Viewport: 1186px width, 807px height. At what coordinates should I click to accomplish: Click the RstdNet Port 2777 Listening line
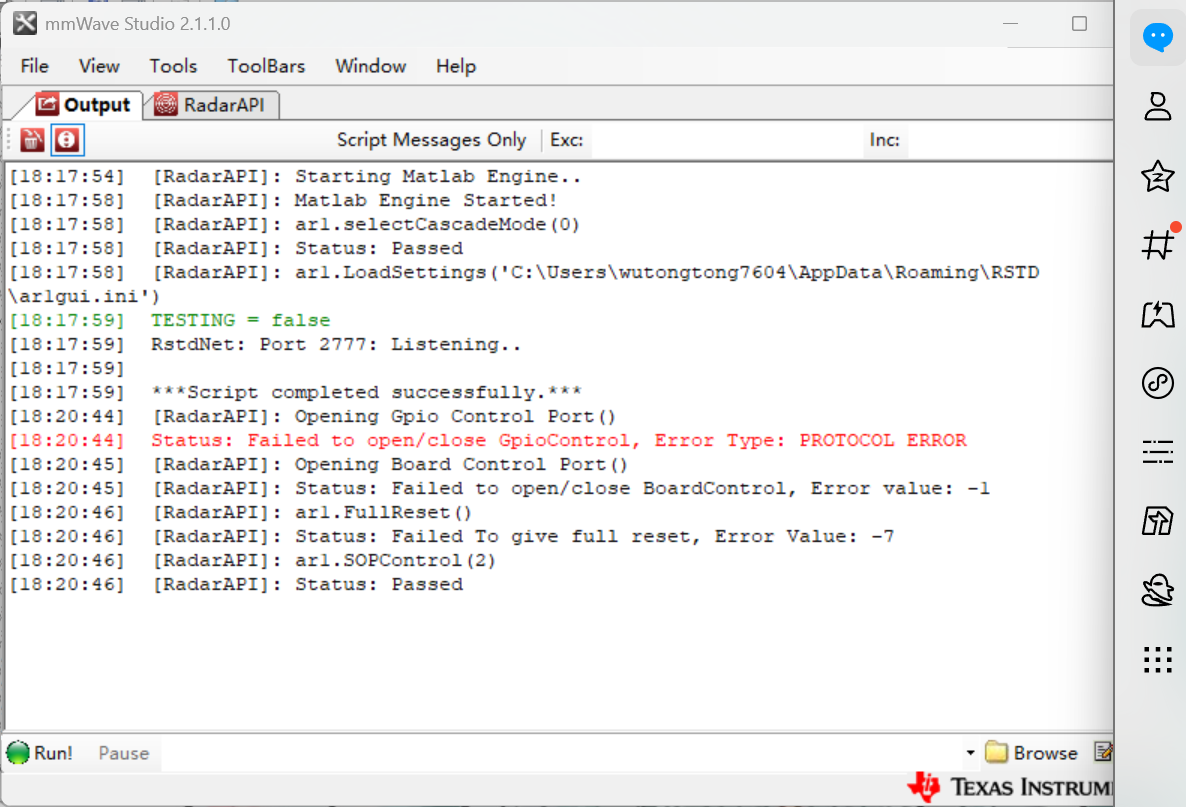pos(265,344)
